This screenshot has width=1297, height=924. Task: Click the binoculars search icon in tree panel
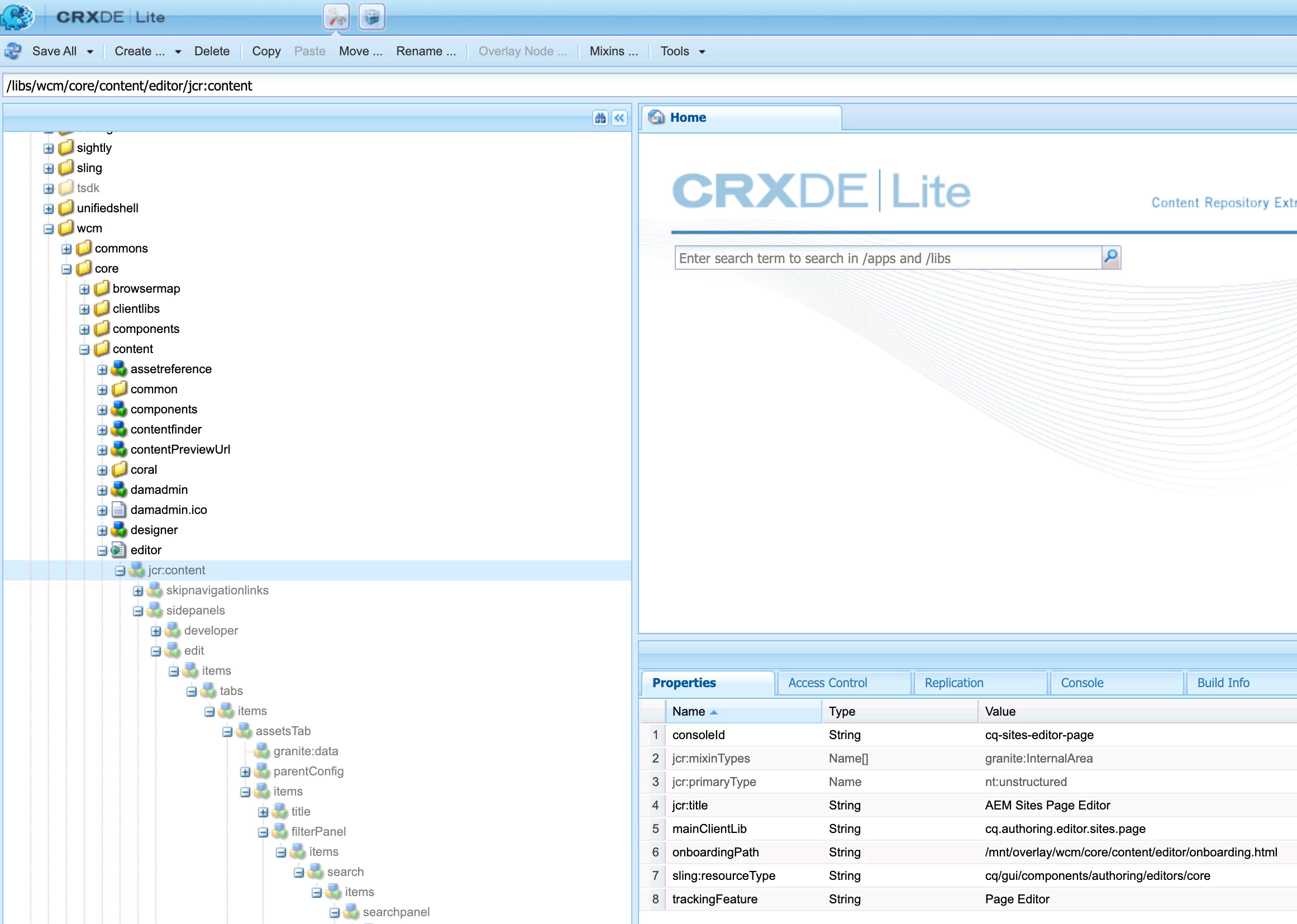point(600,118)
